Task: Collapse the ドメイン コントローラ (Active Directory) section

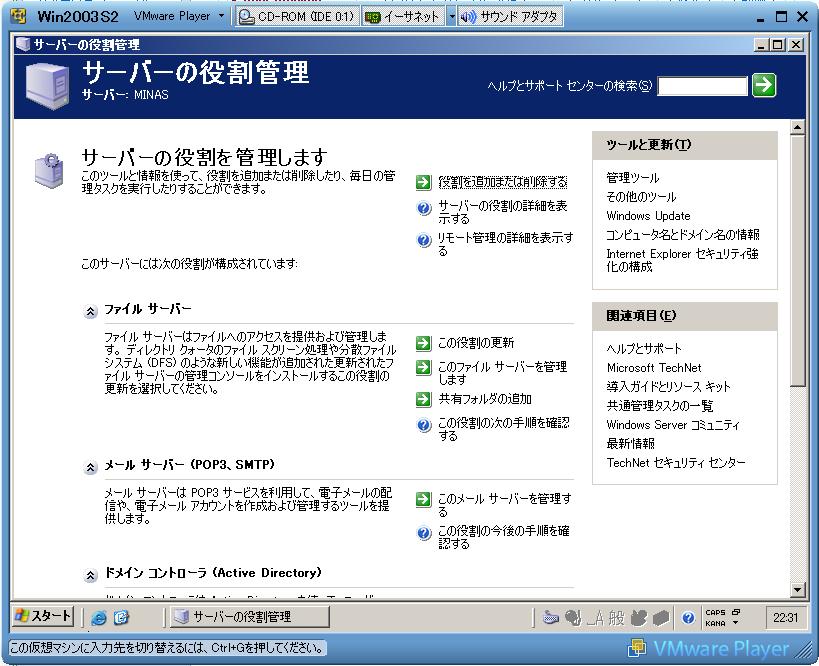Action: pyautogui.click(x=90, y=576)
